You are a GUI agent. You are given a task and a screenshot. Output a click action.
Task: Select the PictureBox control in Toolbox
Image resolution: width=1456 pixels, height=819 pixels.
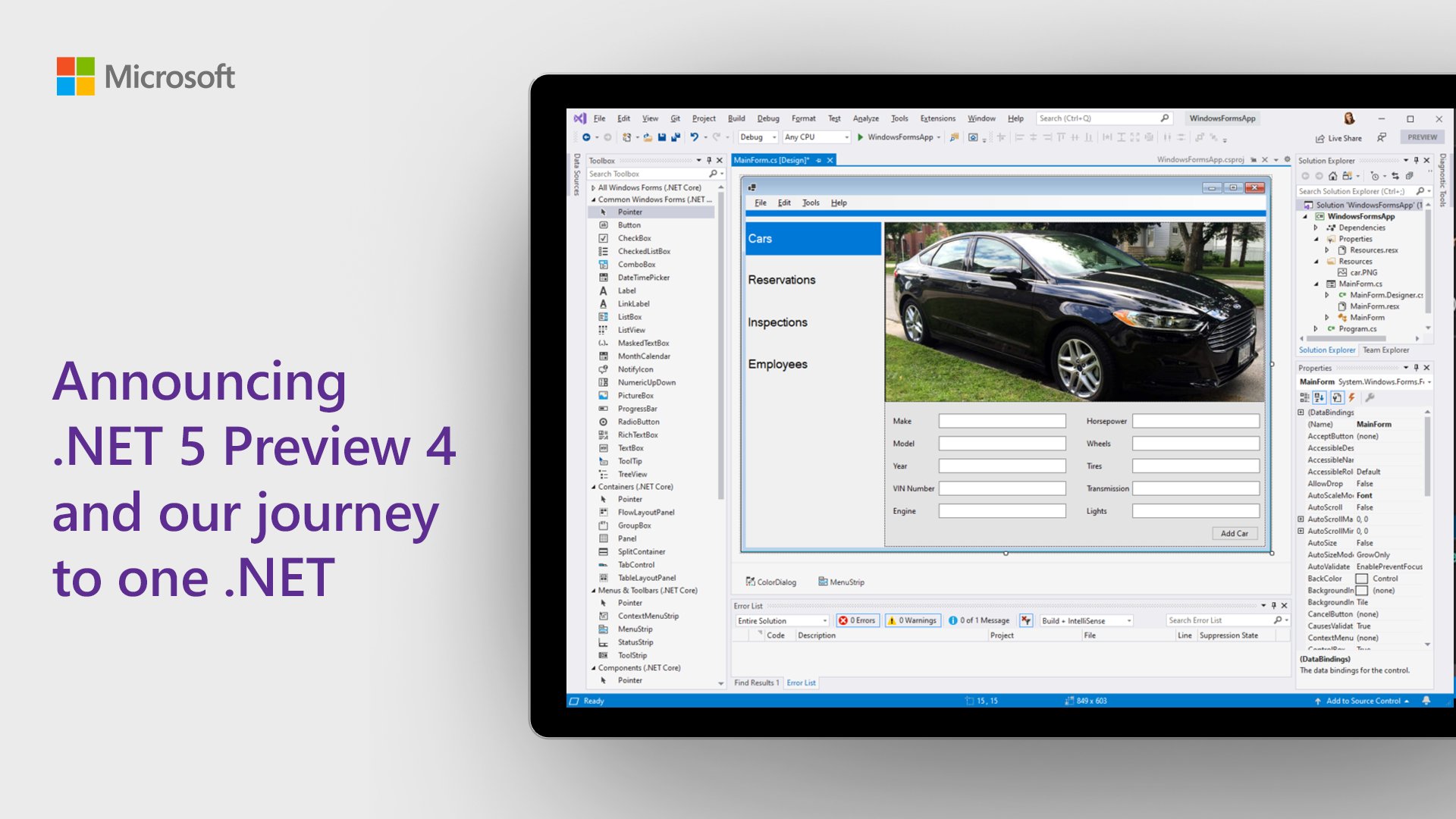pos(635,396)
